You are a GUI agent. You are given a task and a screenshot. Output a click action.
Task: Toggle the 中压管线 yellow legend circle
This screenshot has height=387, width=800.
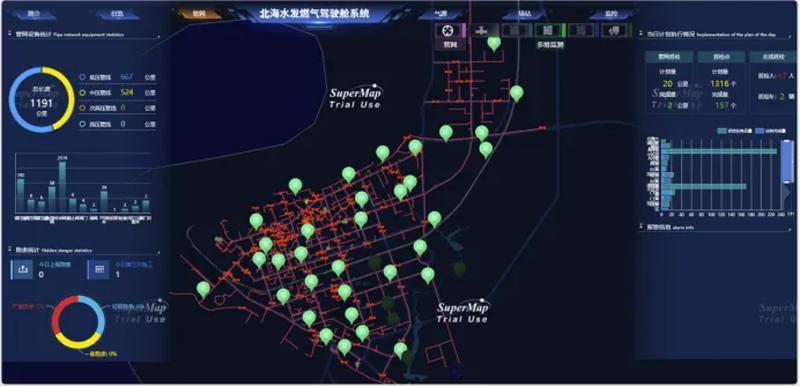click(x=82, y=93)
